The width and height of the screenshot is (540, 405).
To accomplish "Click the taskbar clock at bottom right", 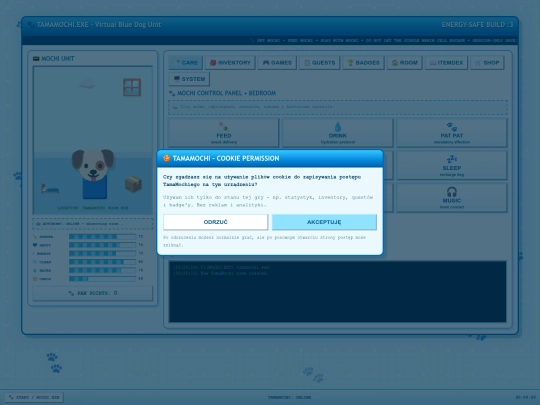I will [527, 397].
